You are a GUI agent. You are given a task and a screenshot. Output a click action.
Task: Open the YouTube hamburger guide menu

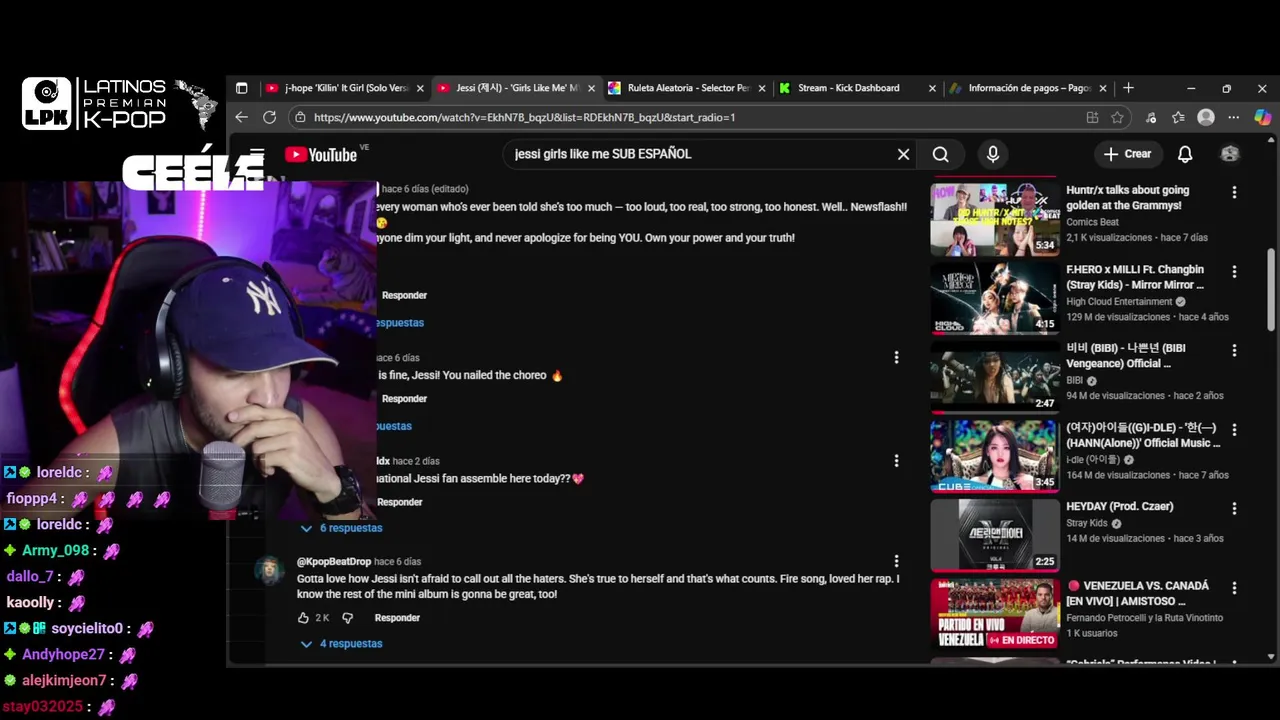click(257, 154)
